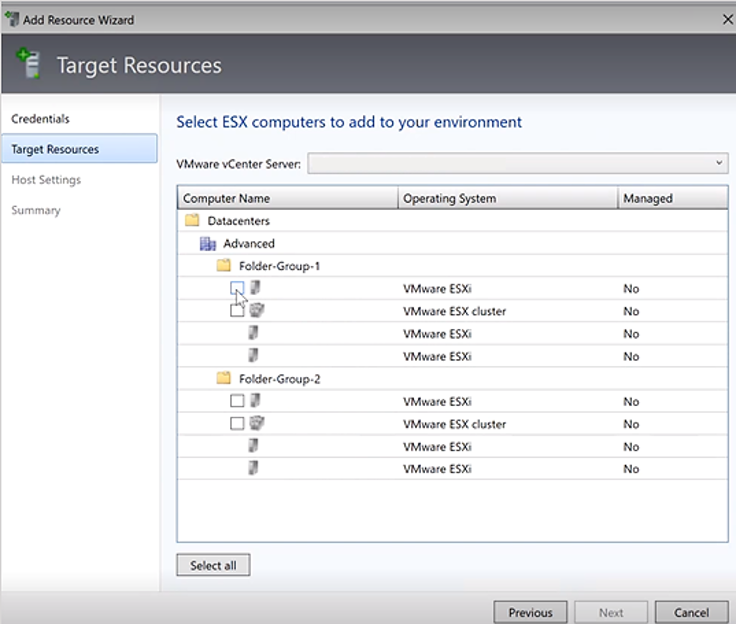Sort by Operating System column header
736x624 pixels.
(x=508, y=198)
